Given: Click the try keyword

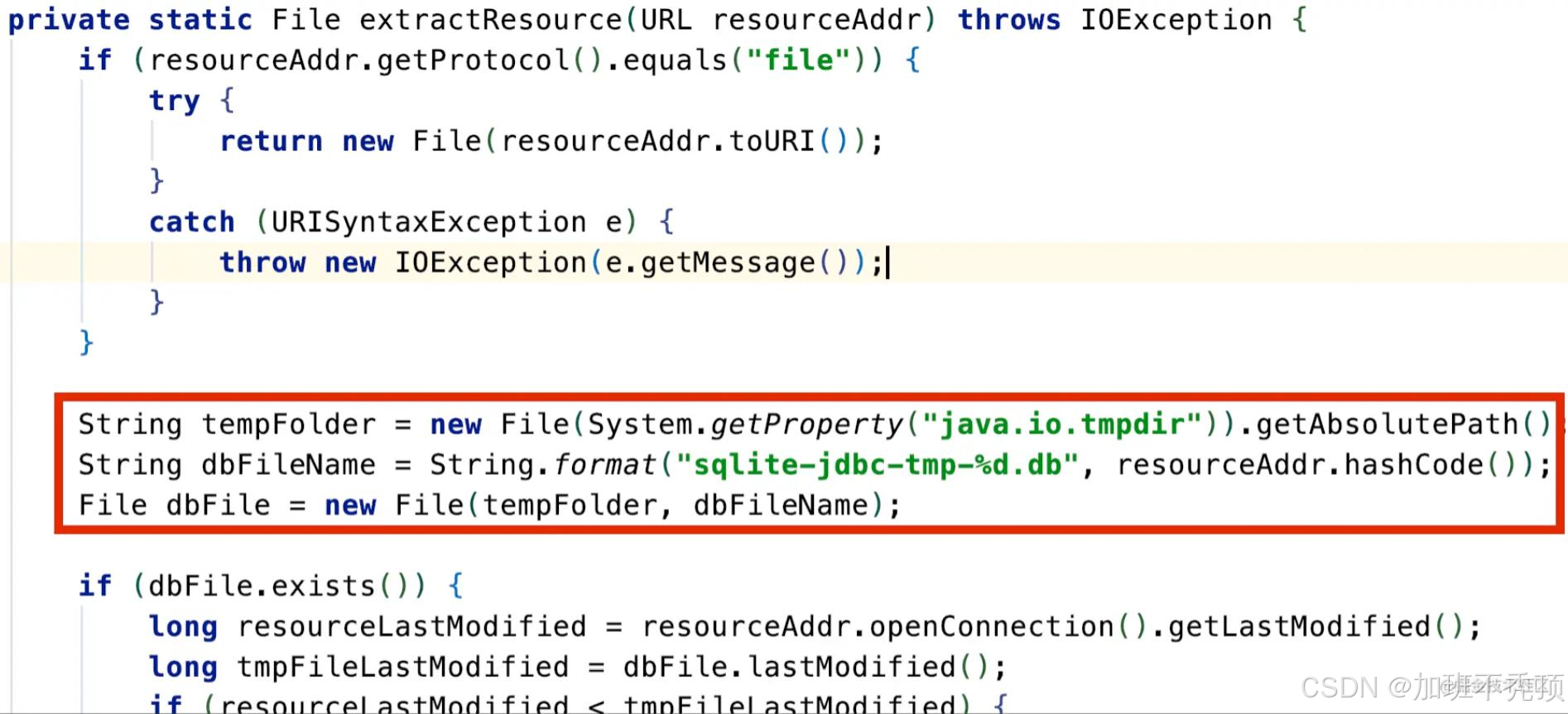Looking at the screenshot, I should click(174, 101).
